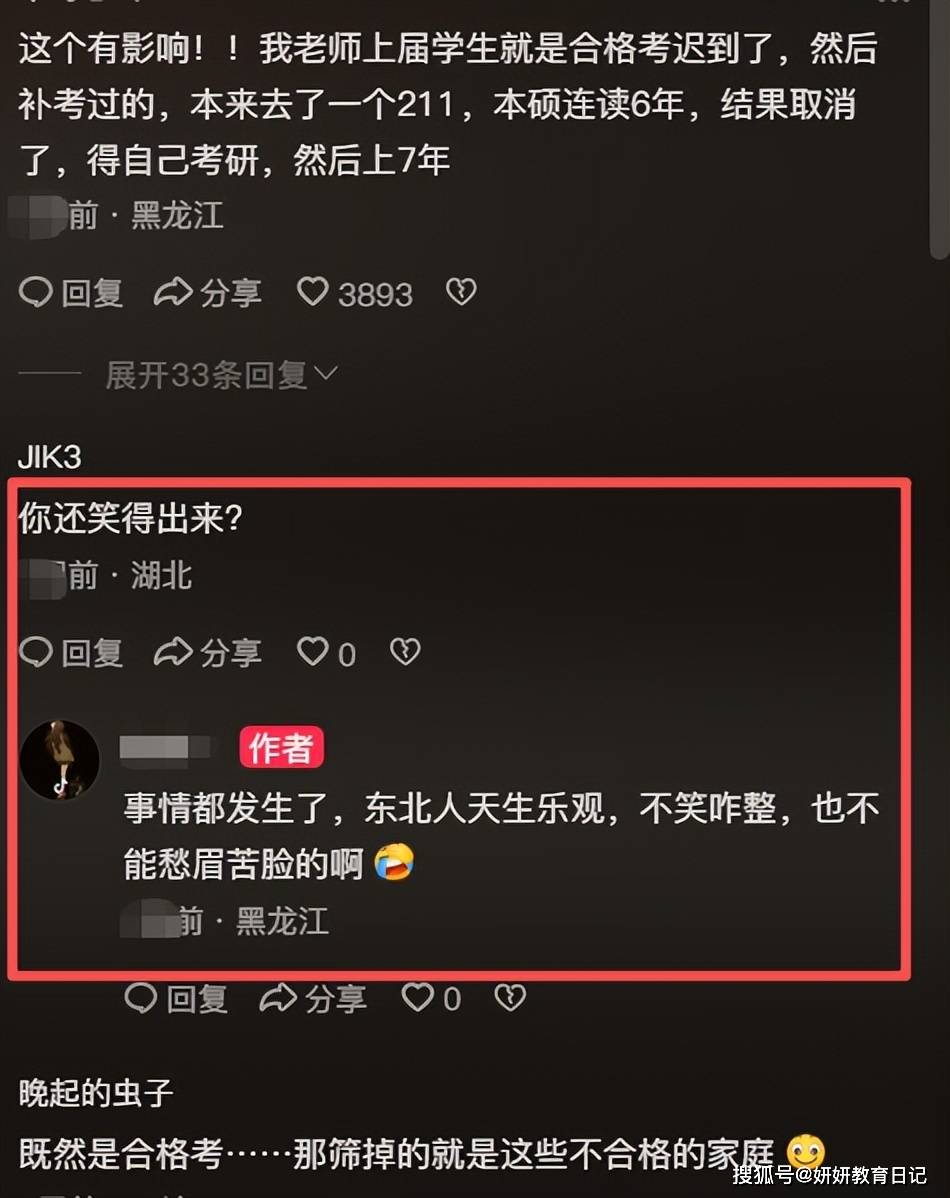
Task: Tap the crying-laughing emoji in author's reply
Action: pos(394,863)
